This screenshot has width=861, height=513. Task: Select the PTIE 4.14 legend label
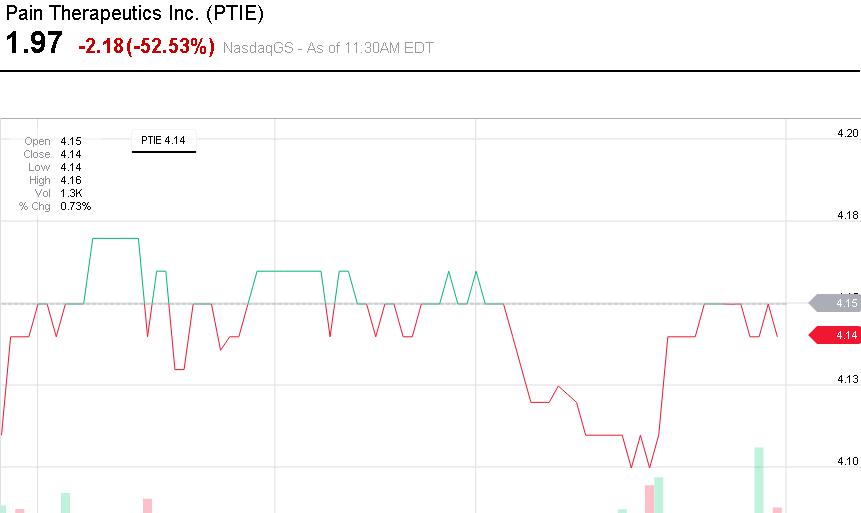[163, 141]
